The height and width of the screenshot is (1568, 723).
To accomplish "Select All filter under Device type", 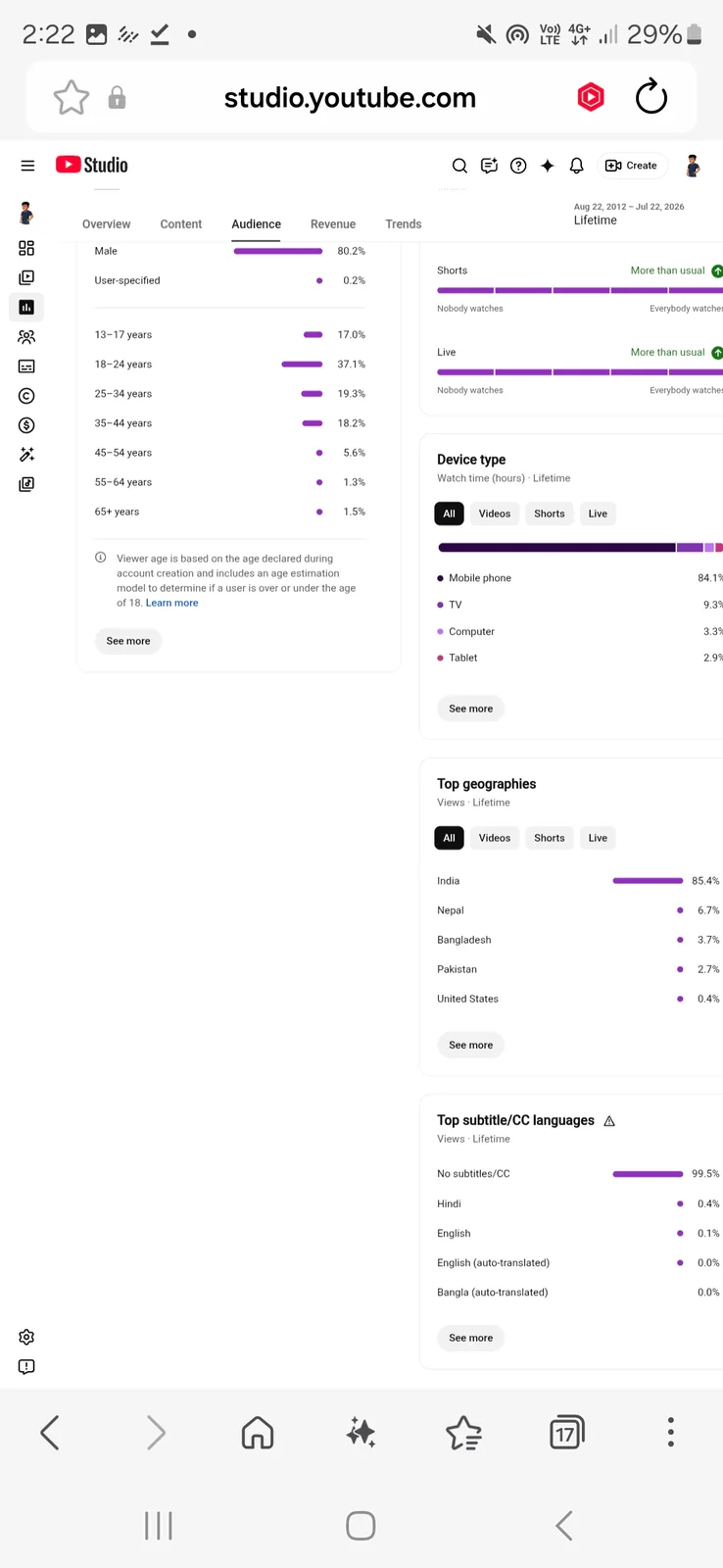I will click(x=449, y=514).
